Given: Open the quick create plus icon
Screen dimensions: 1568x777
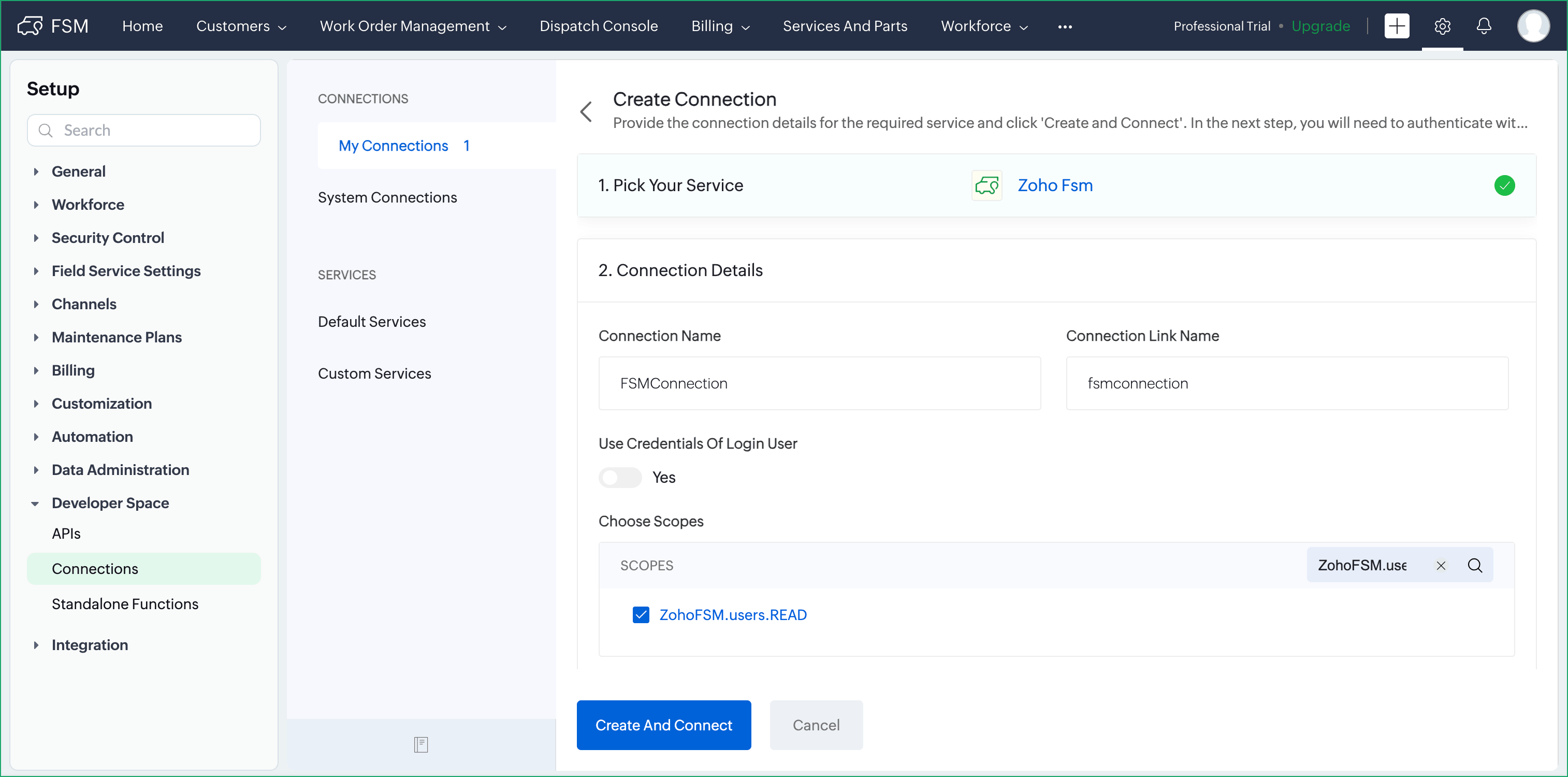Looking at the screenshot, I should tap(1397, 25).
